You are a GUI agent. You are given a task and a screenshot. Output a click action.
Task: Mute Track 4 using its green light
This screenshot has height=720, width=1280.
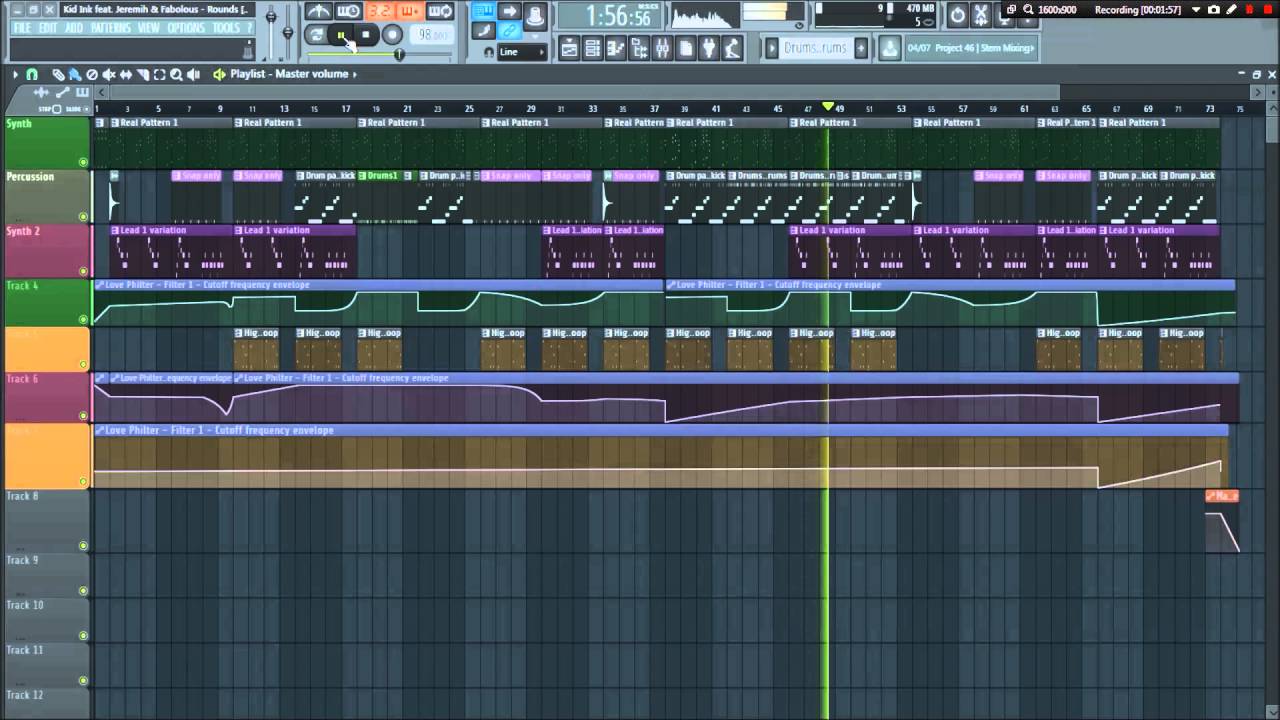(83, 320)
